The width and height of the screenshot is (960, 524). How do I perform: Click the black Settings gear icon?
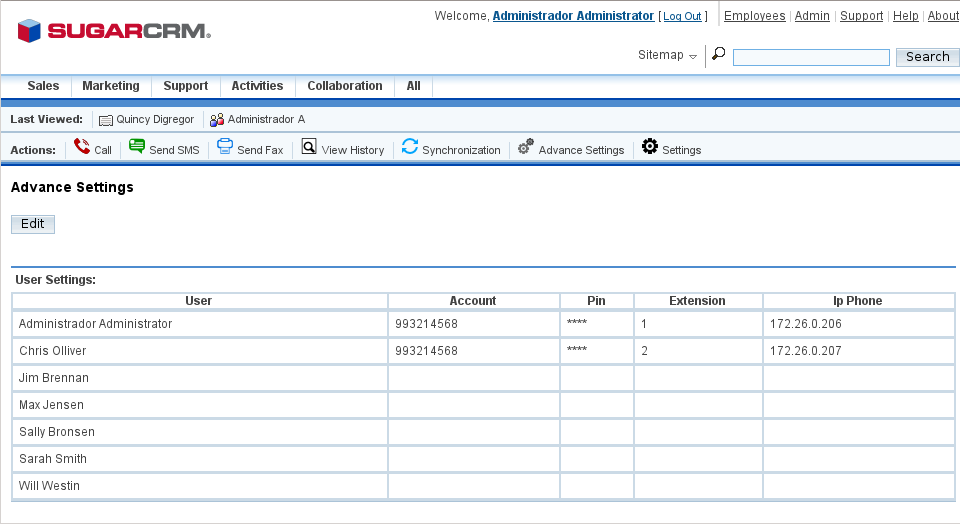(x=650, y=147)
